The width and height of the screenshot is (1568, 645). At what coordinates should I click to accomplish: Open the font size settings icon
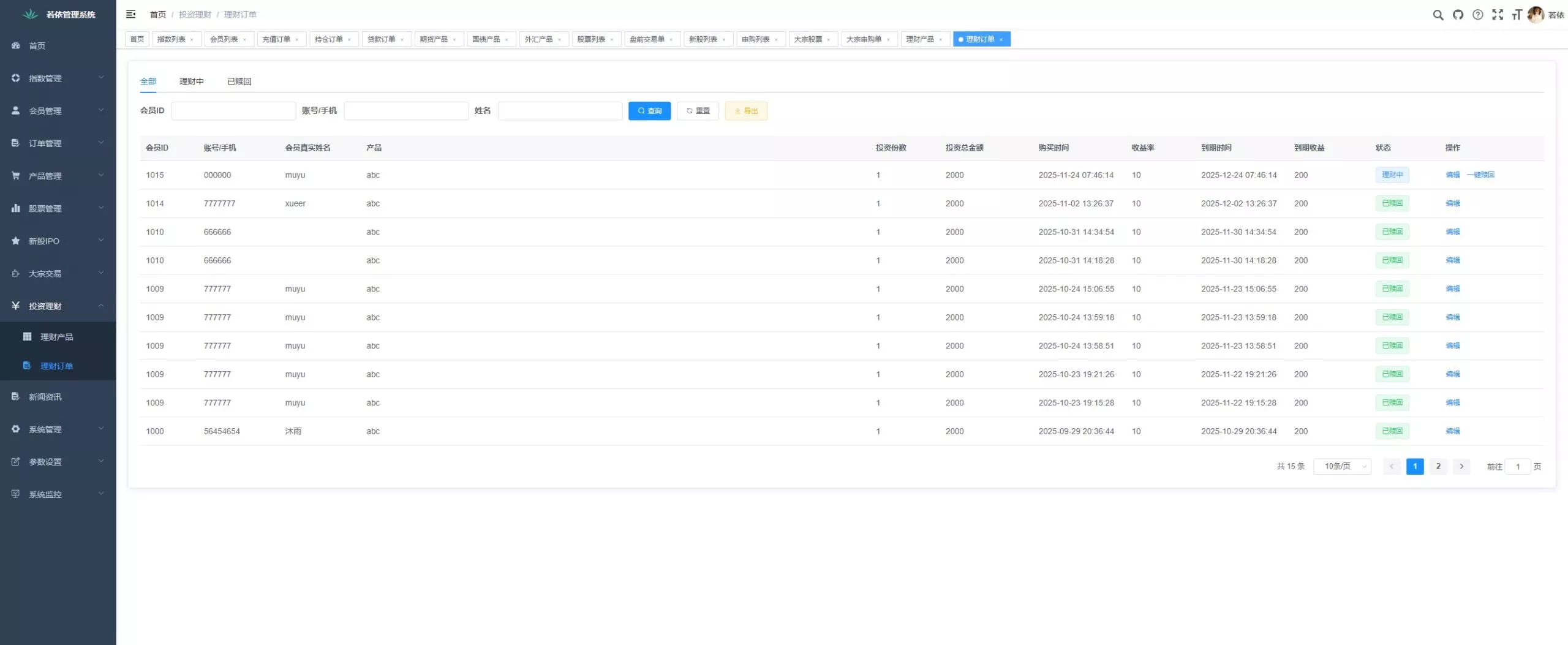pos(1517,15)
